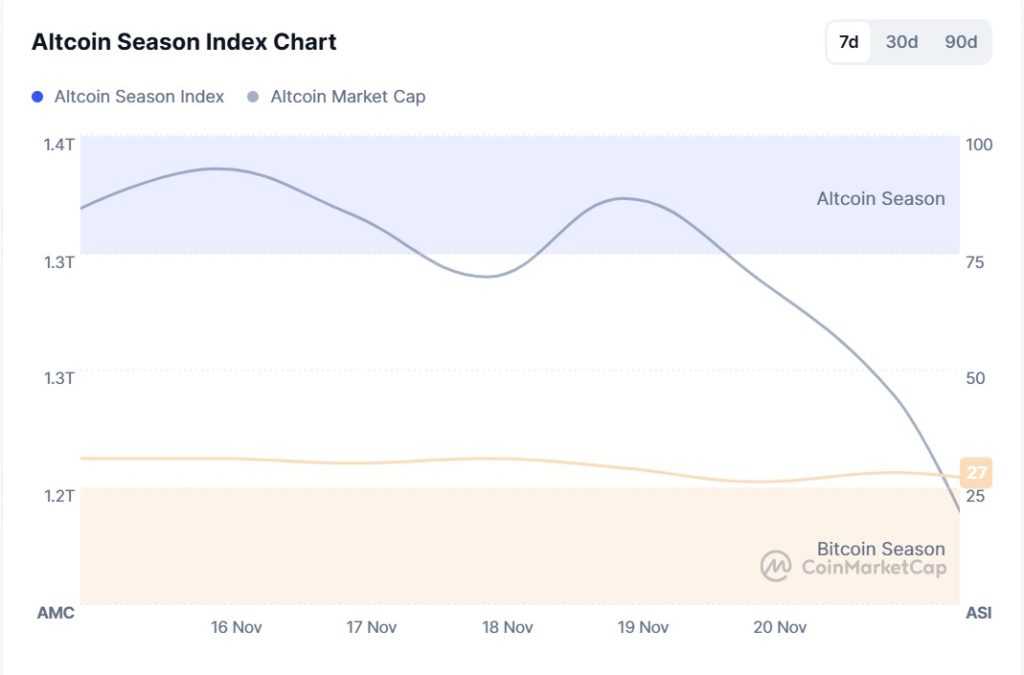
Task: Click the gray Altcoin Market Cap legend dot
Action: [x=252, y=96]
